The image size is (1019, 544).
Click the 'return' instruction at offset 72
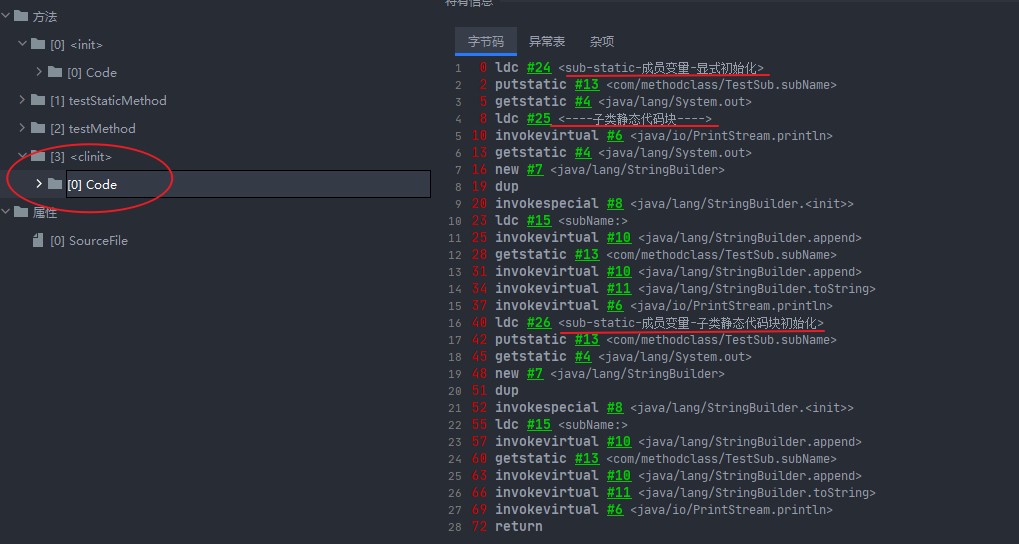[518, 526]
